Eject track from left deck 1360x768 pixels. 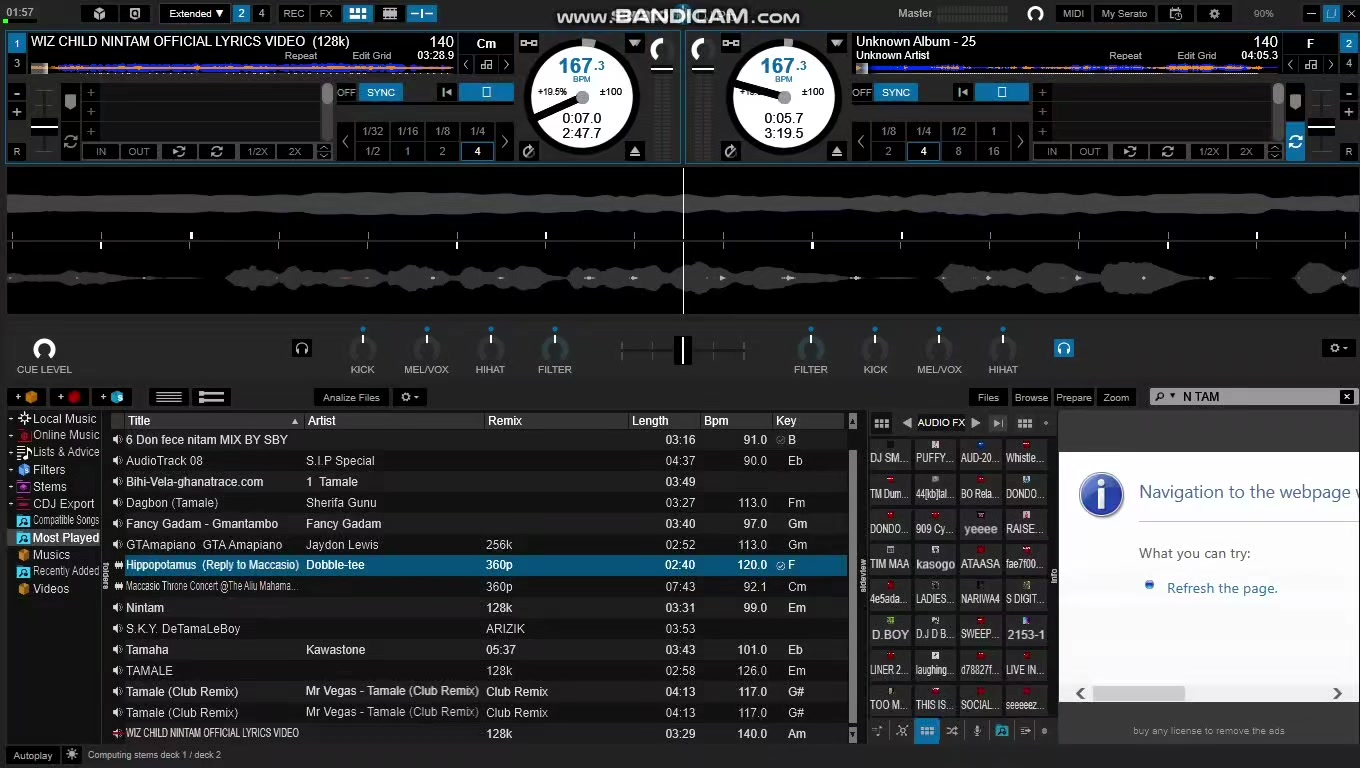[634, 152]
